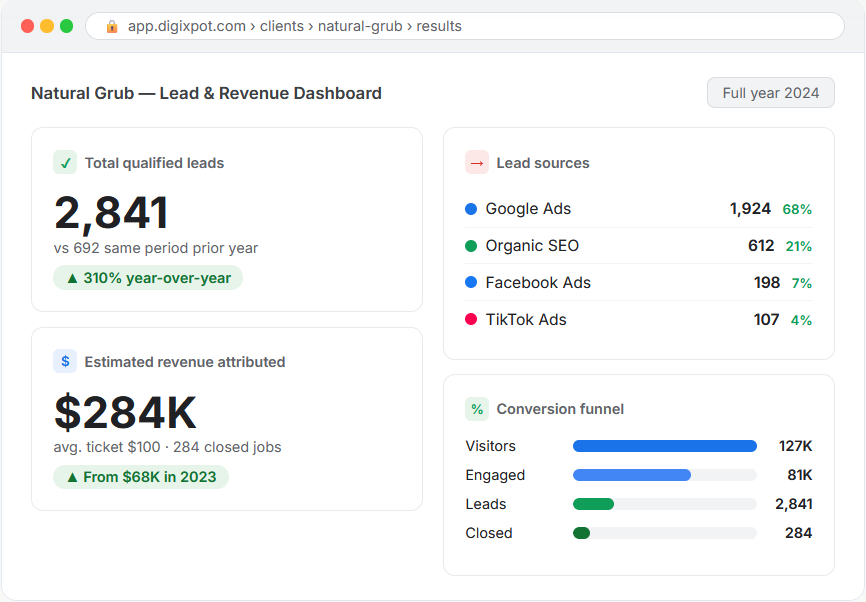Click the Visitors funnel bar
Viewport: 866px width, 602px height.
[664, 446]
